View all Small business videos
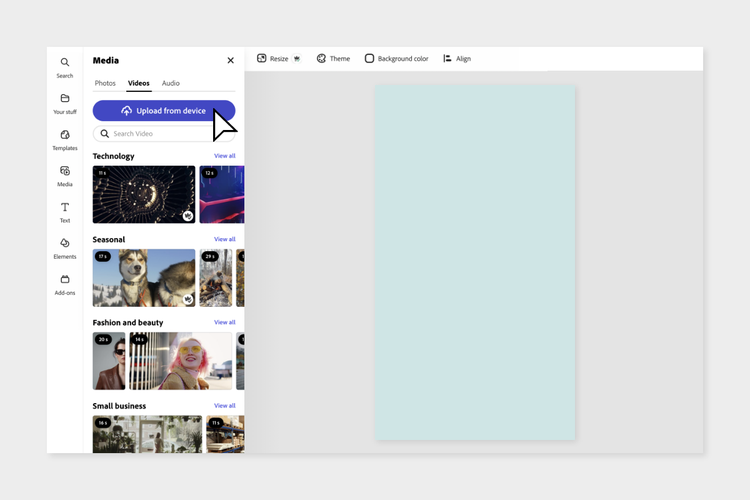The width and height of the screenshot is (750, 500). 224,406
